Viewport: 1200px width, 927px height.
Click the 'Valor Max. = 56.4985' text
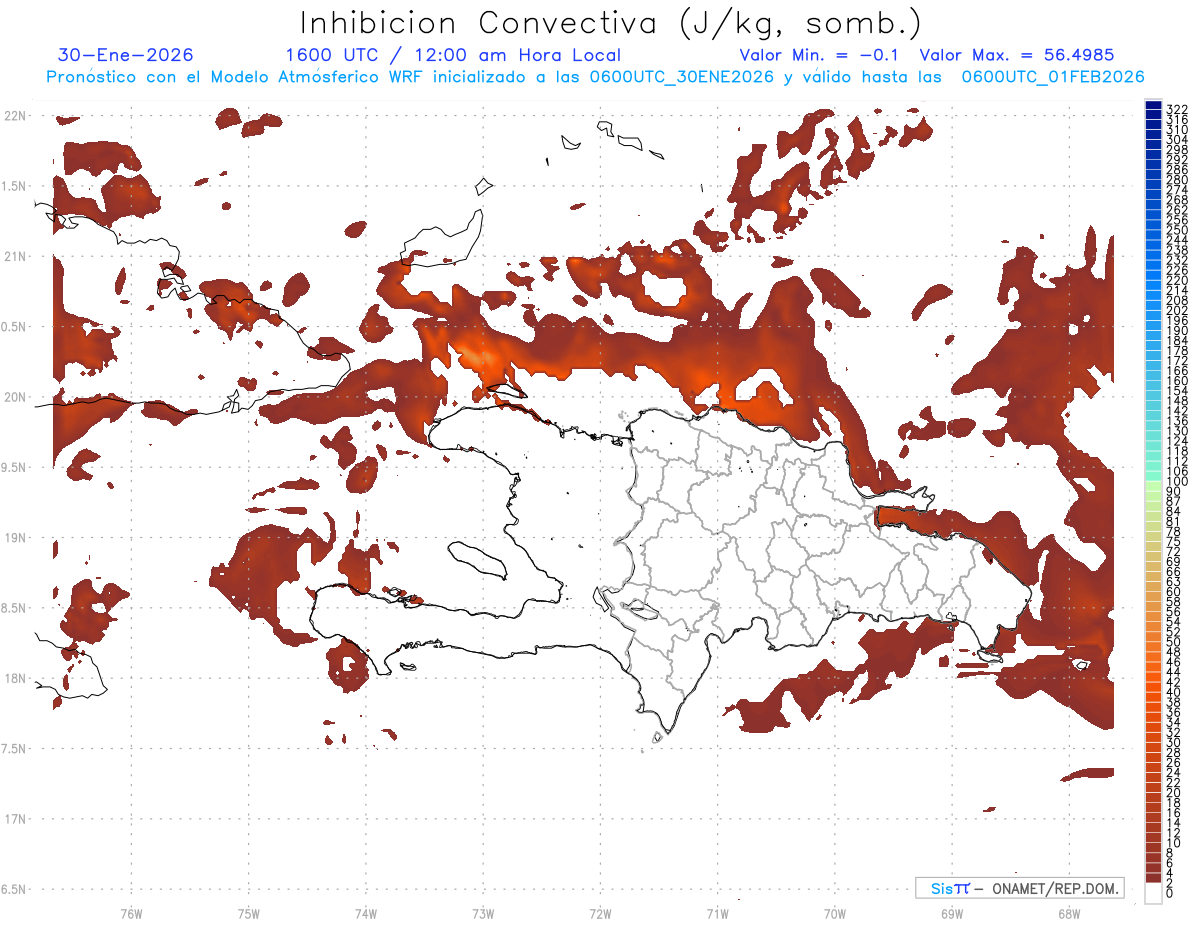1016,56
